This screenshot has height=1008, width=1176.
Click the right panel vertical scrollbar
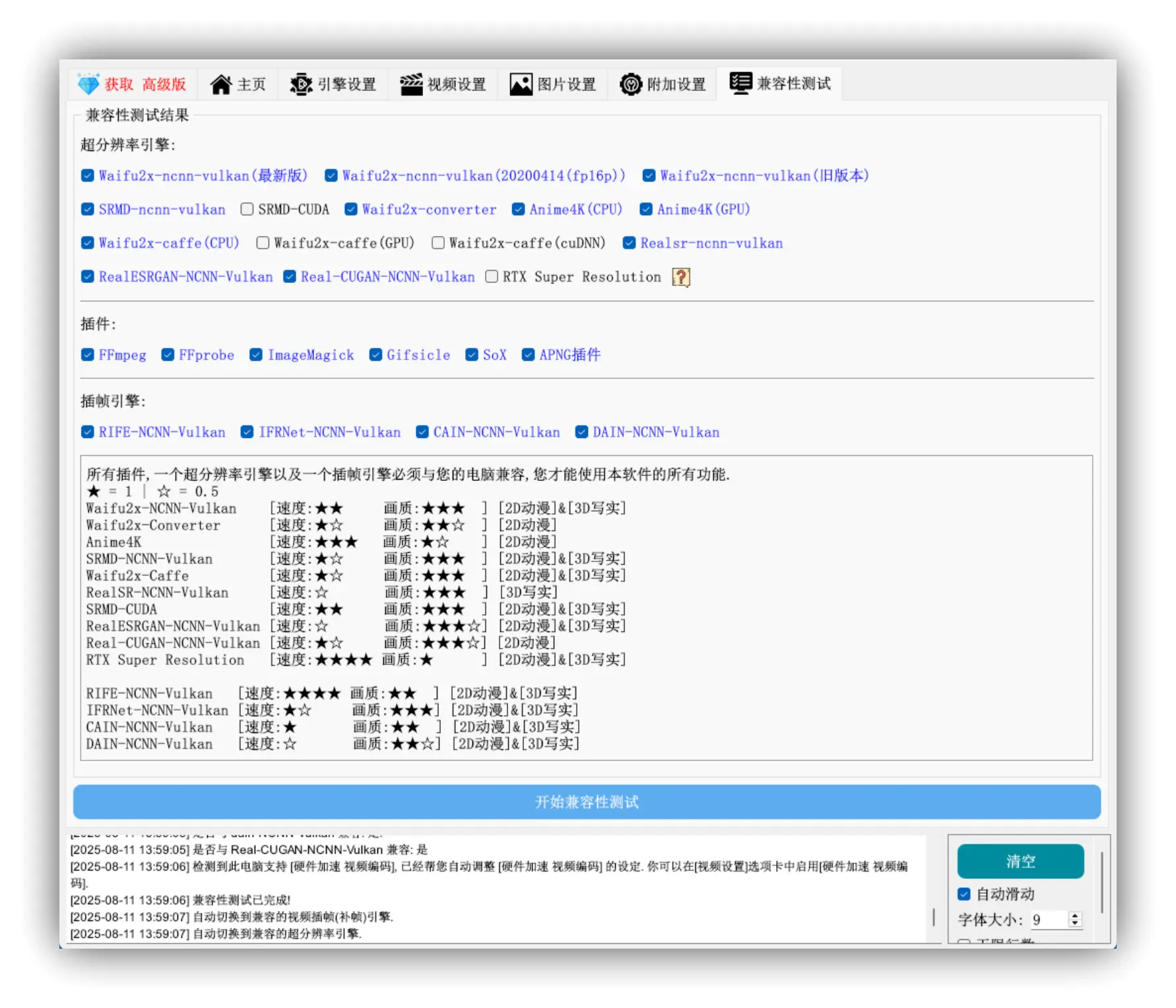tap(1101, 882)
